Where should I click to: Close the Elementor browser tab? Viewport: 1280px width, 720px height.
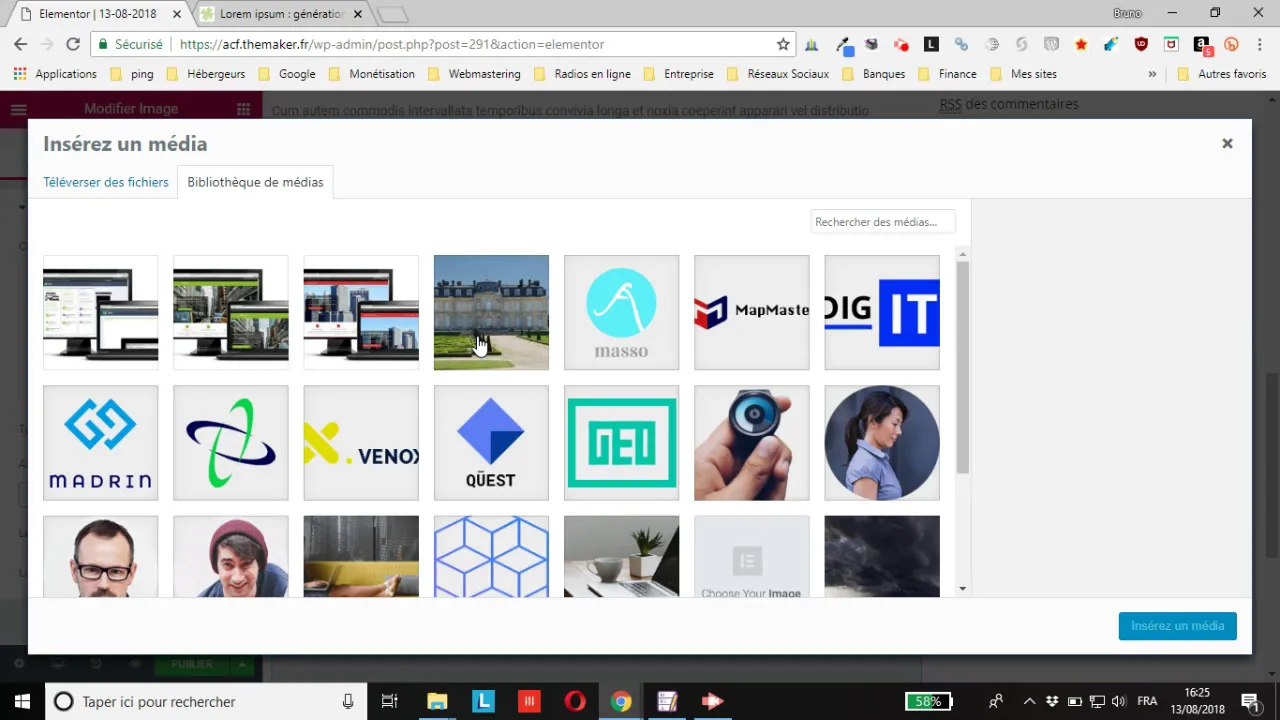[x=178, y=14]
